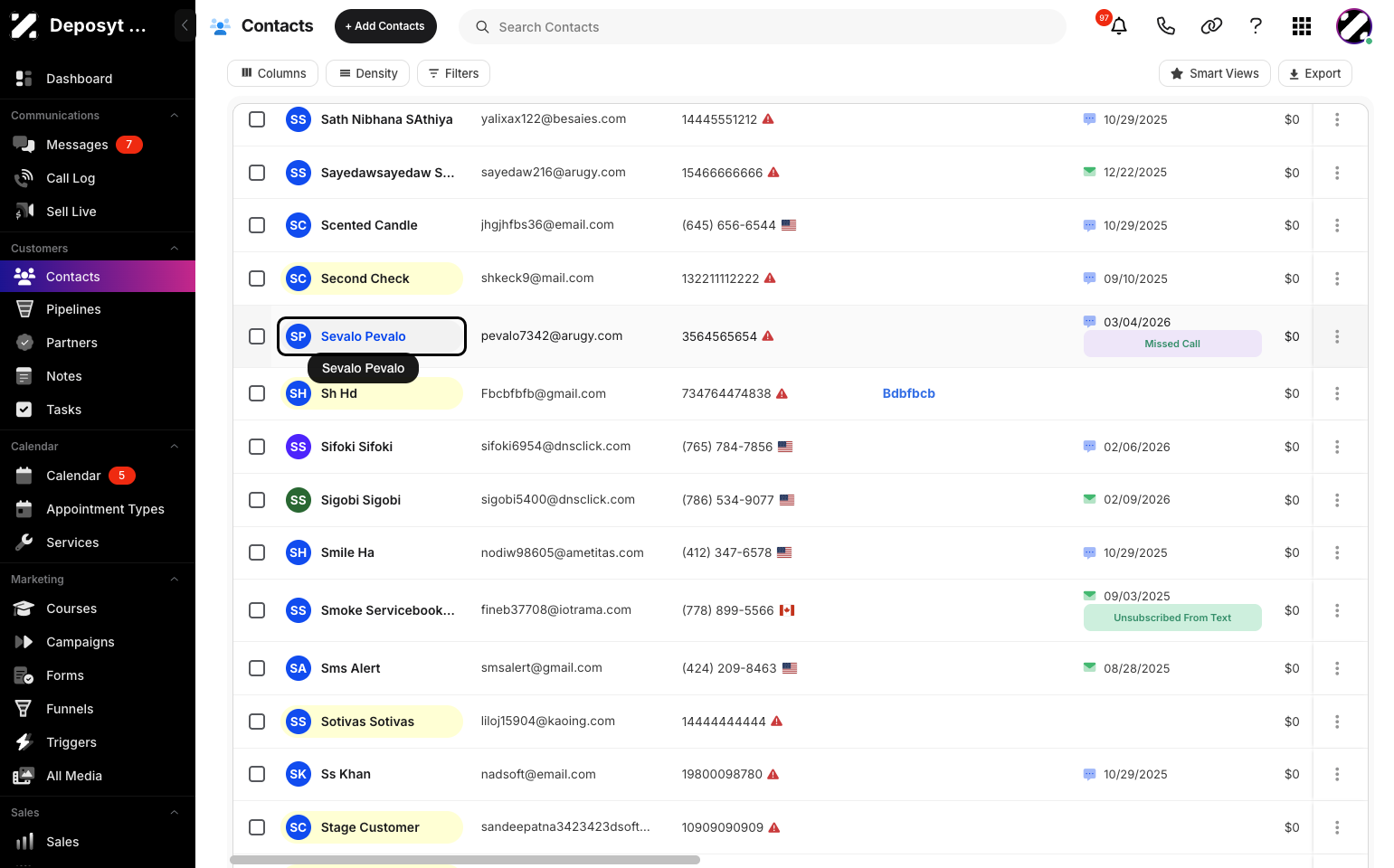Click the SK avatar of Ss Khan

click(299, 774)
